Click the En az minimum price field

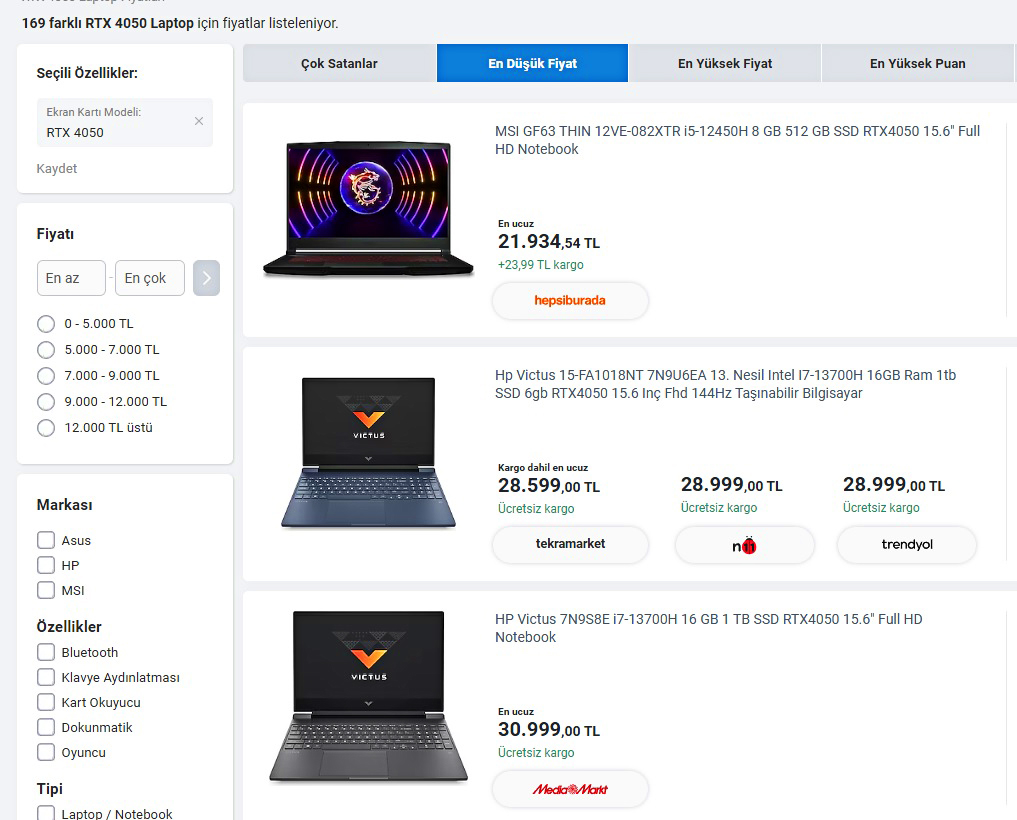(x=71, y=278)
